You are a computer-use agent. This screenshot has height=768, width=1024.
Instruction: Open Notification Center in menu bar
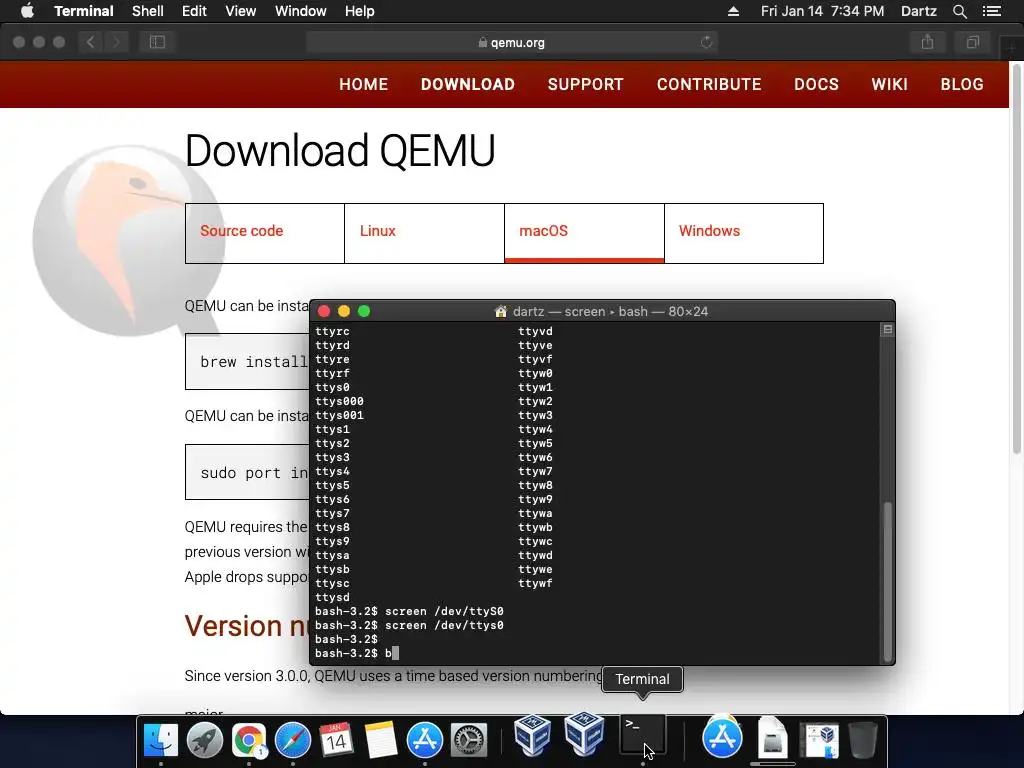[992, 11]
